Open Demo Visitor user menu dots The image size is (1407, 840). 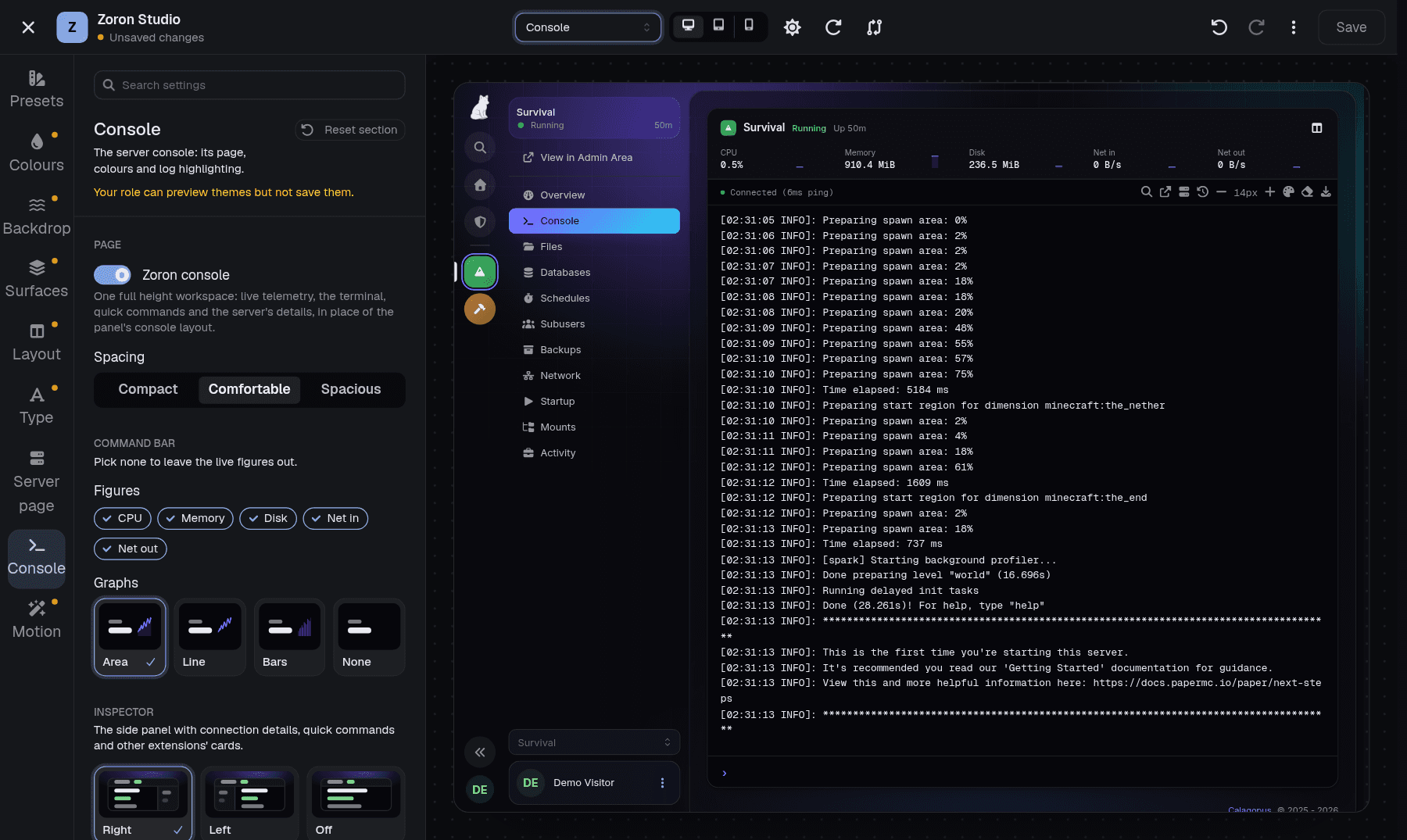tap(662, 783)
